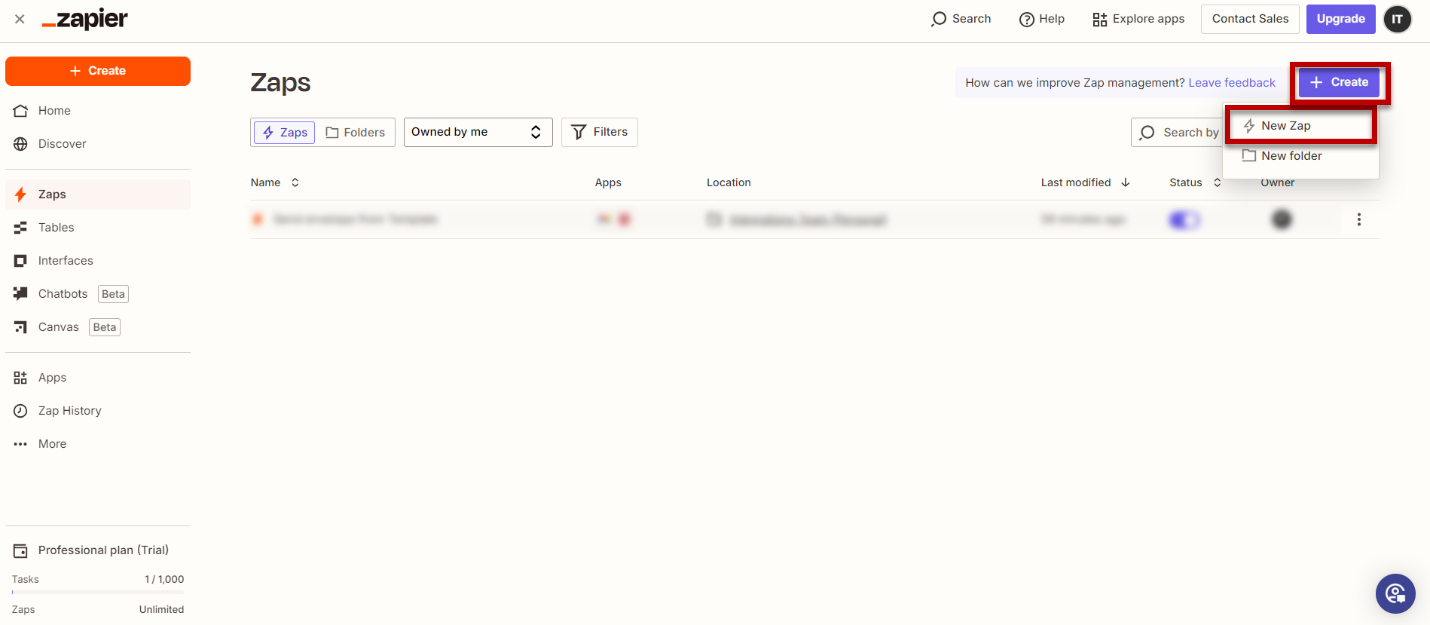The height and width of the screenshot is (625, 1430).
Task: Open the blurred Zap name in row
Action: [x=355, y=219]
